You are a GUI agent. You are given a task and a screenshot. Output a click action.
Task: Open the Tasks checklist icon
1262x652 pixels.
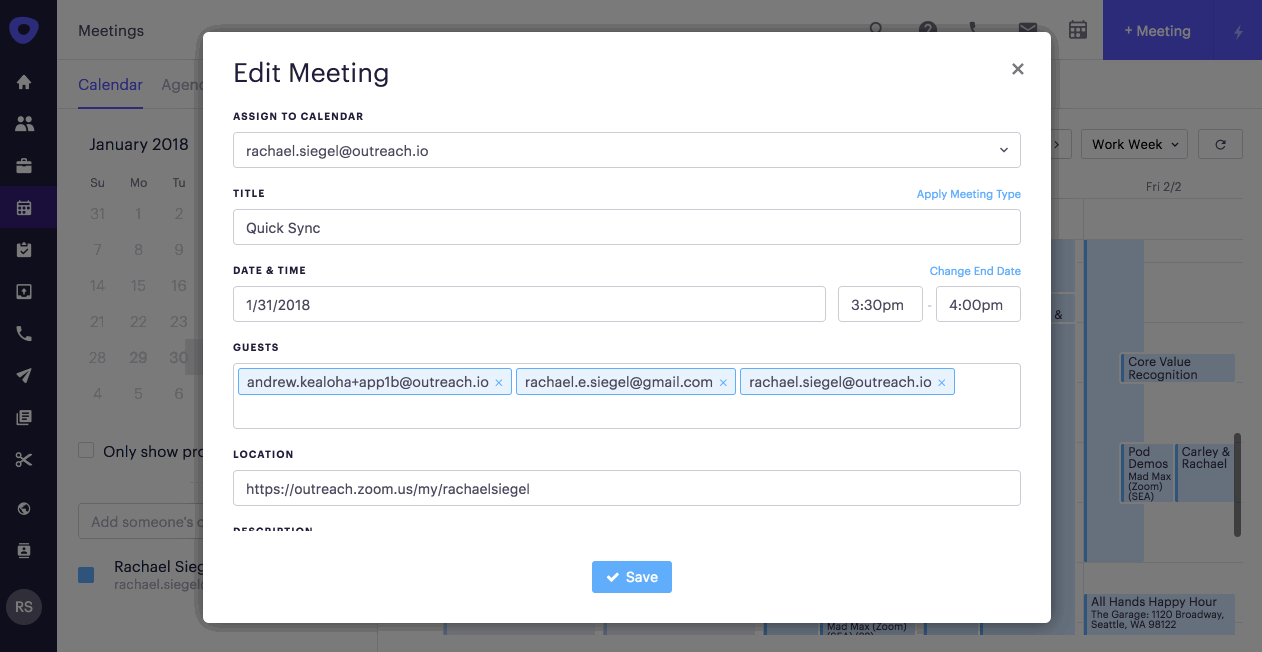click(x=24, y=250)
